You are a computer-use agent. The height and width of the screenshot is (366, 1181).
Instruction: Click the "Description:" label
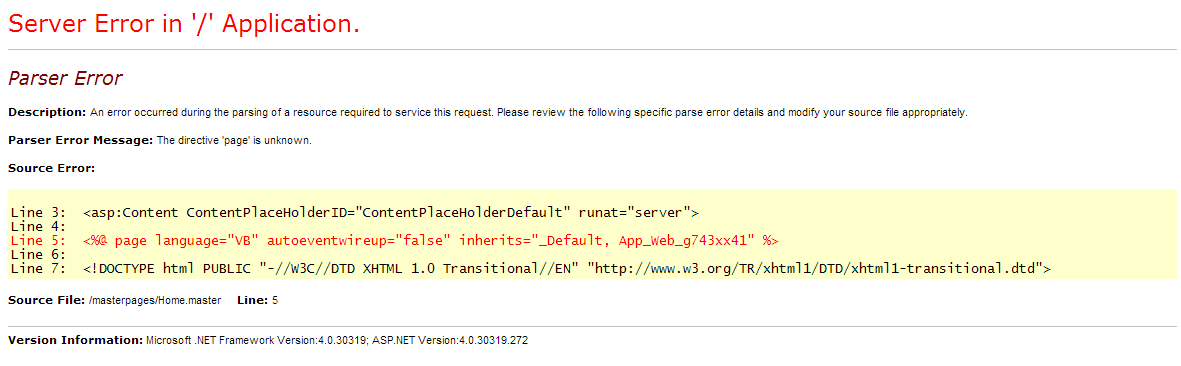[47, 112]
